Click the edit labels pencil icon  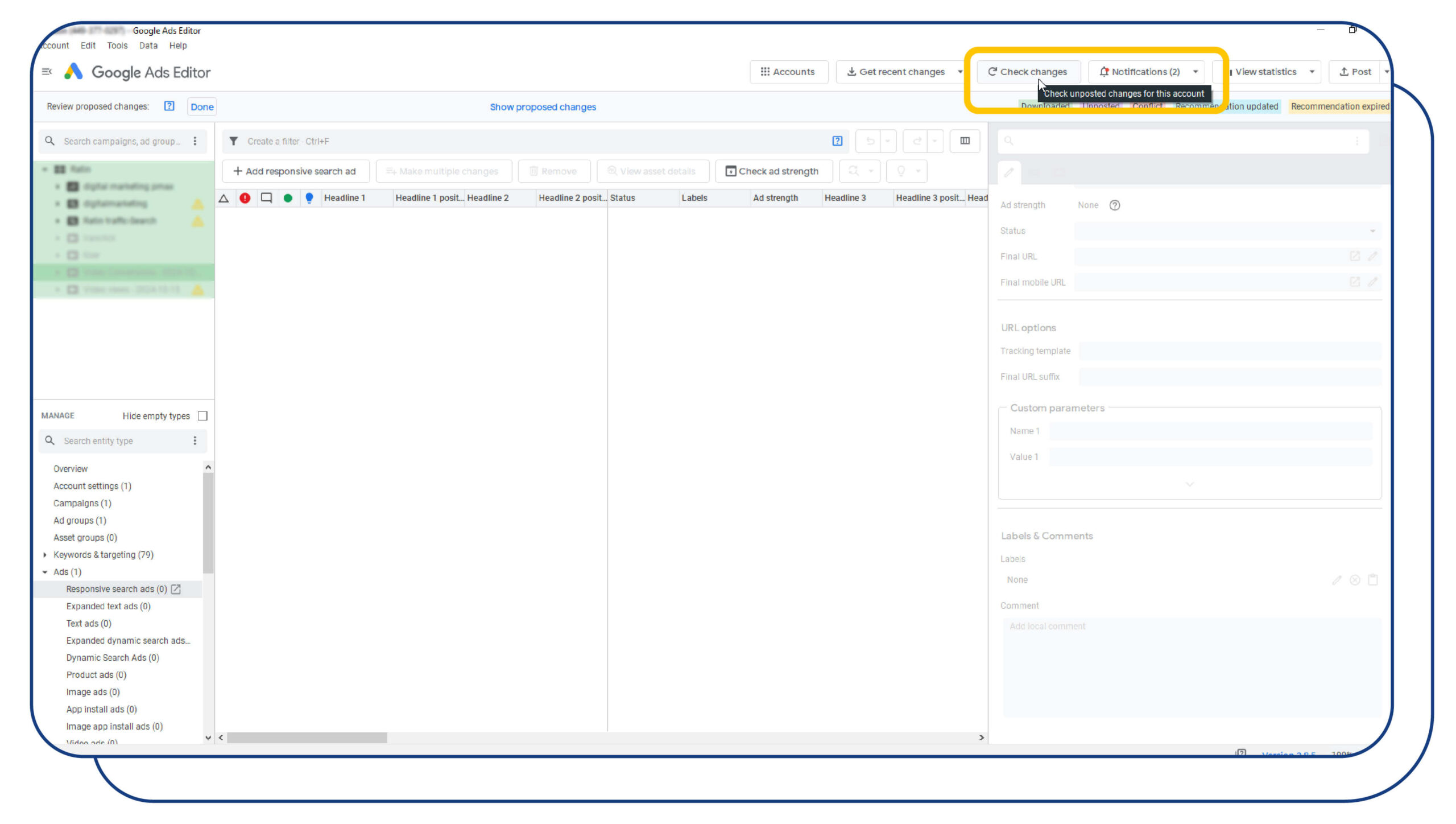pos(1337,580)
